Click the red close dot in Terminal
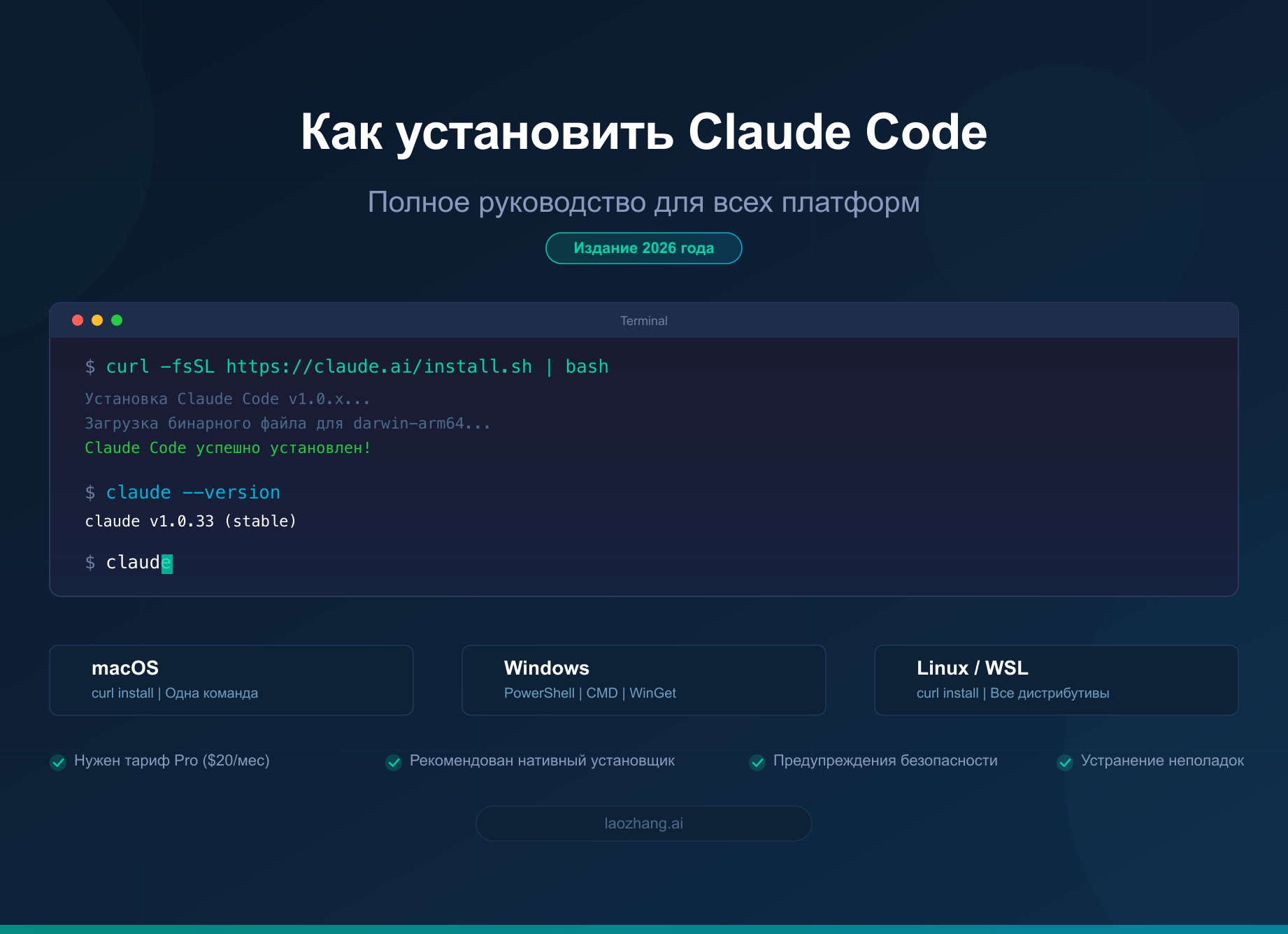Screen dimensions: 1288x934 point(78,320)
